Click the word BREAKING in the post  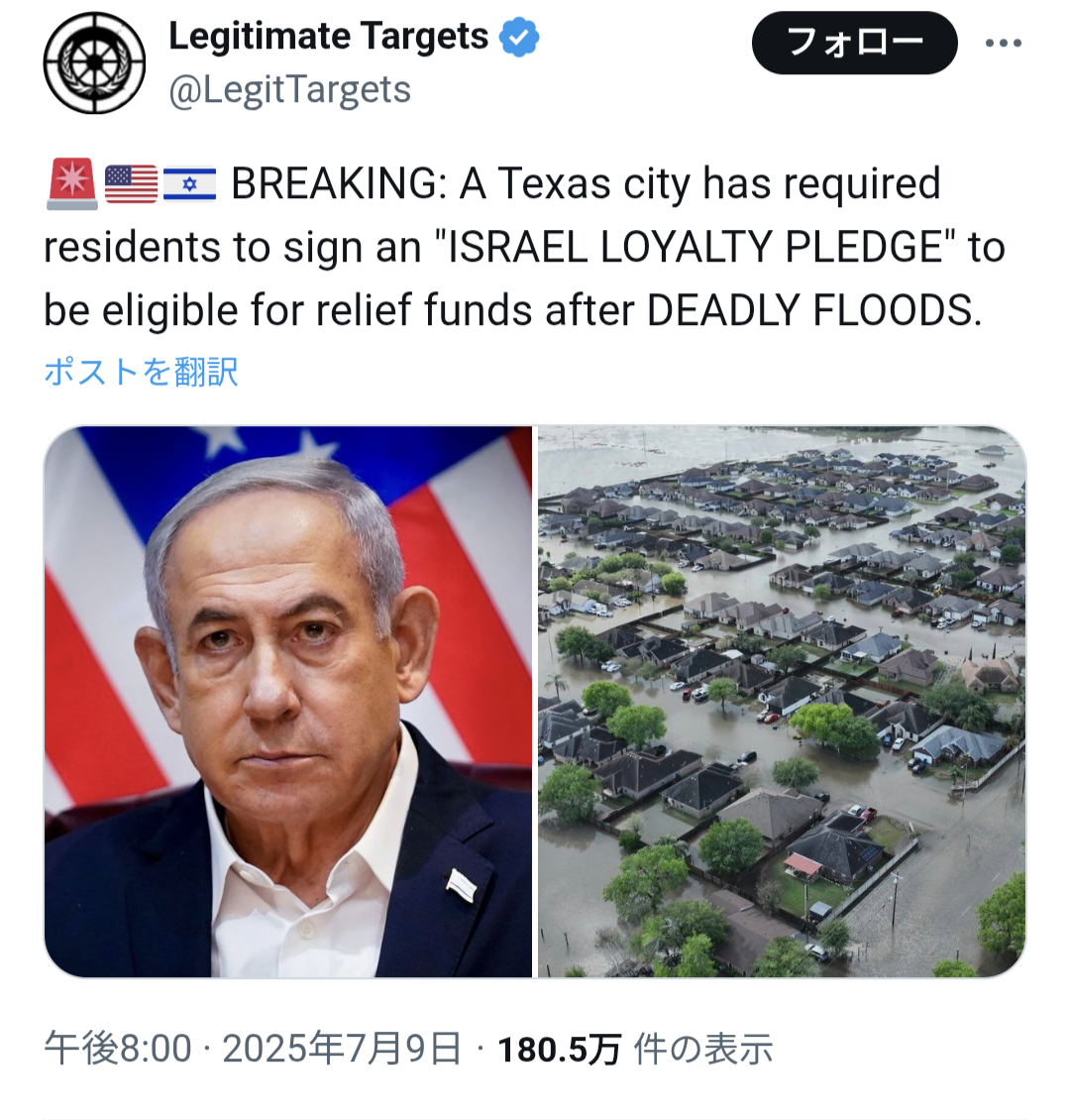pos(339,183)
